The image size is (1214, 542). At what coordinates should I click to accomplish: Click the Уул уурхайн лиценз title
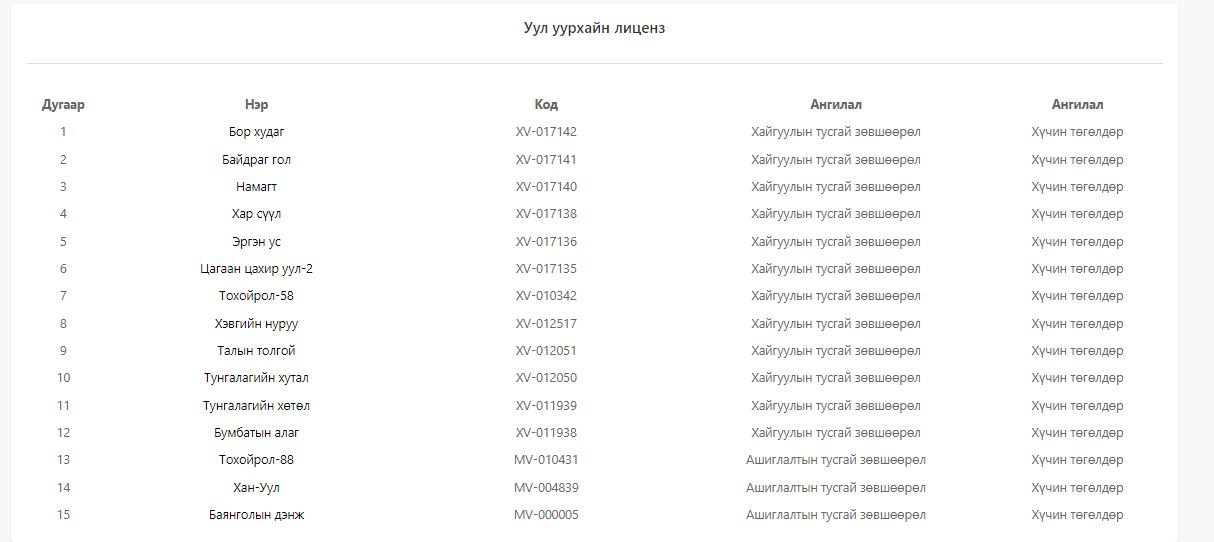594,28
